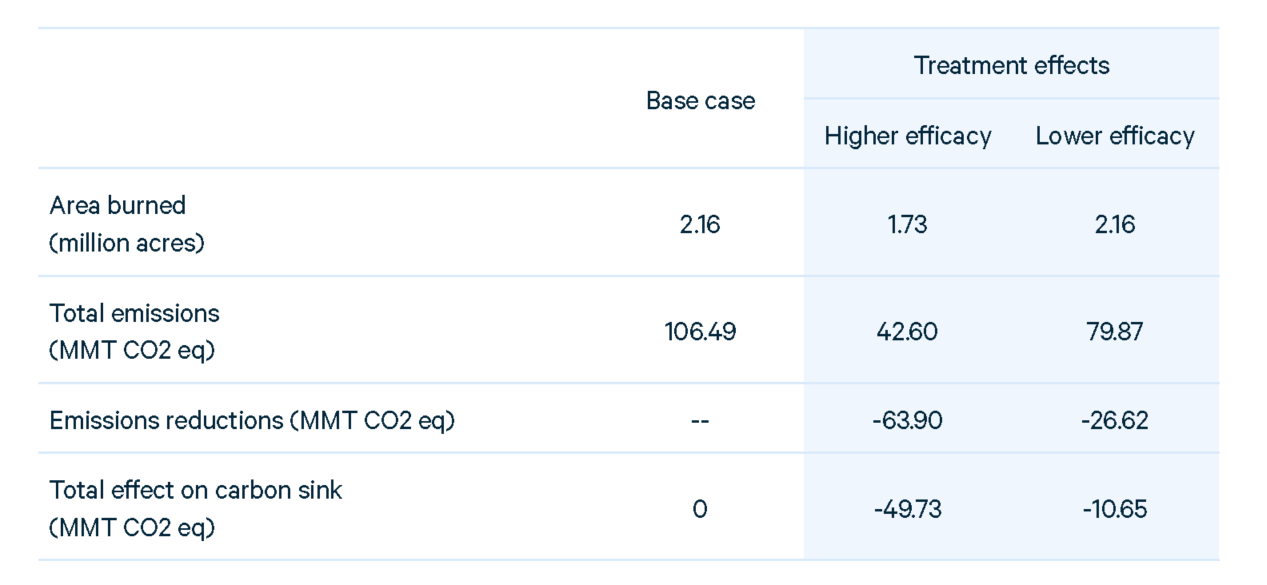
Task: Click the -10.65 carbon sink value
Action: pos(1115,510)
